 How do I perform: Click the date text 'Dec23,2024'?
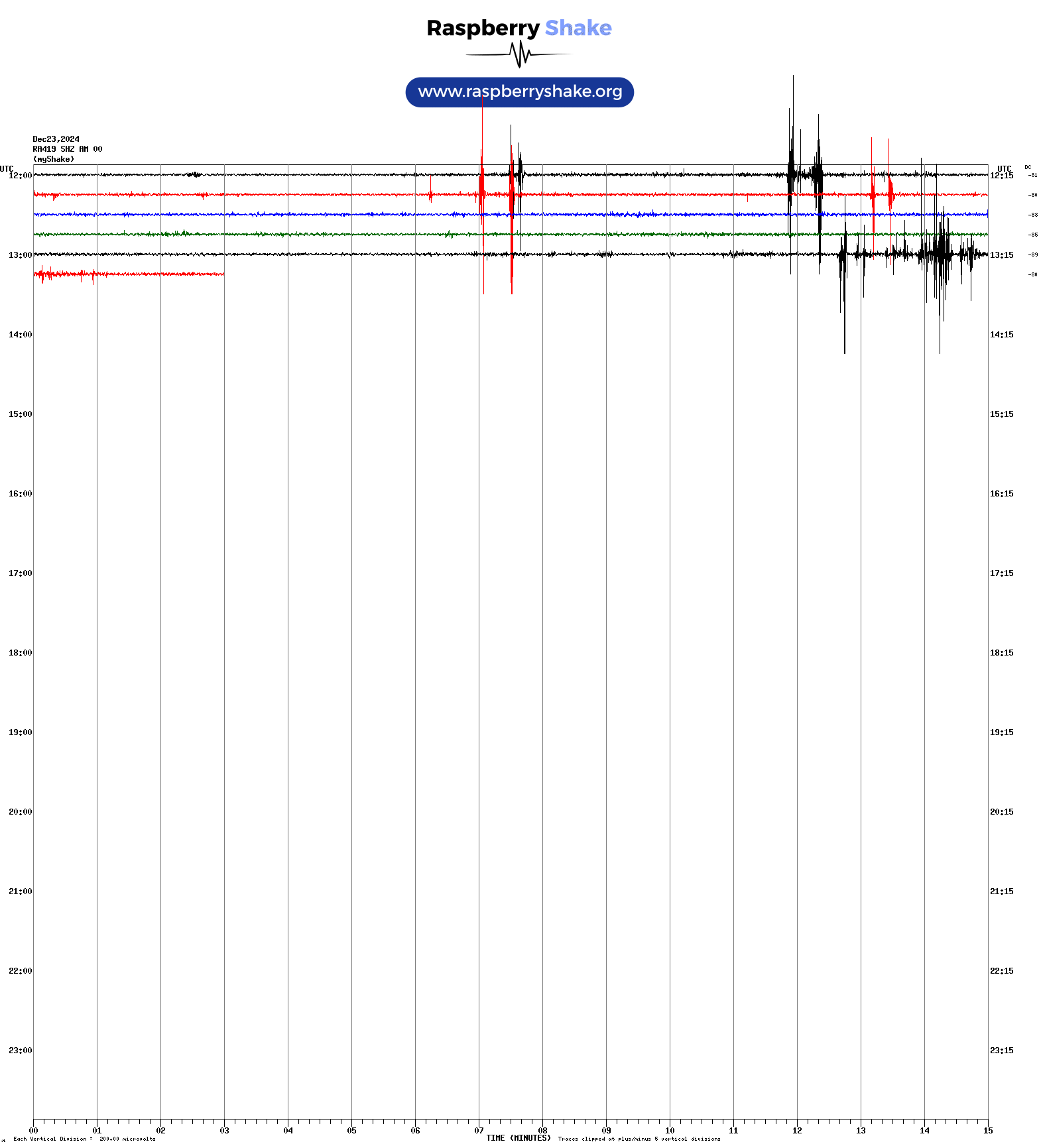[56, 139]
